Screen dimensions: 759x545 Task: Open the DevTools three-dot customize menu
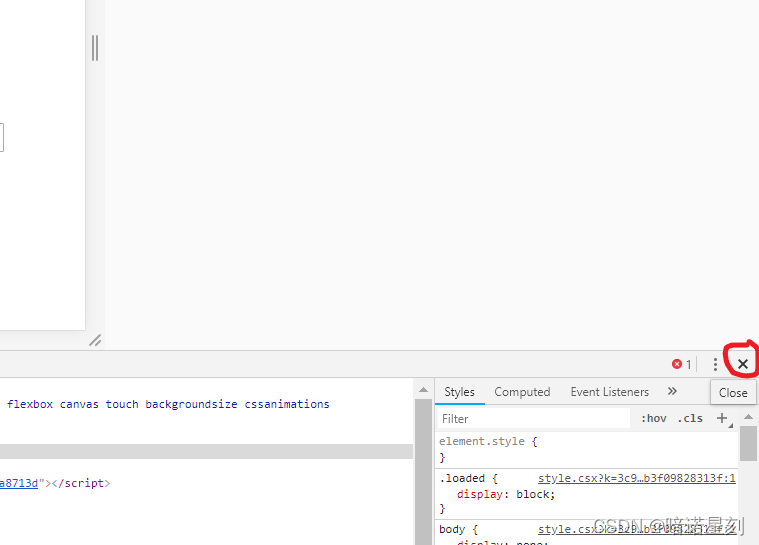point(715,364)
